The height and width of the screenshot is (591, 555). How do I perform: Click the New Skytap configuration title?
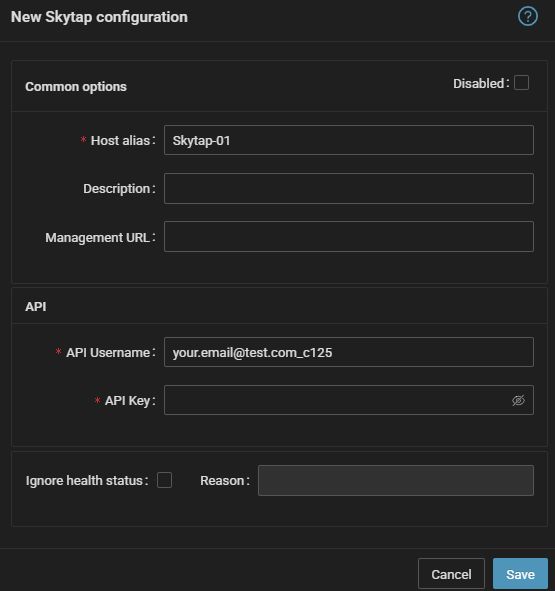(x=99, y=17)
